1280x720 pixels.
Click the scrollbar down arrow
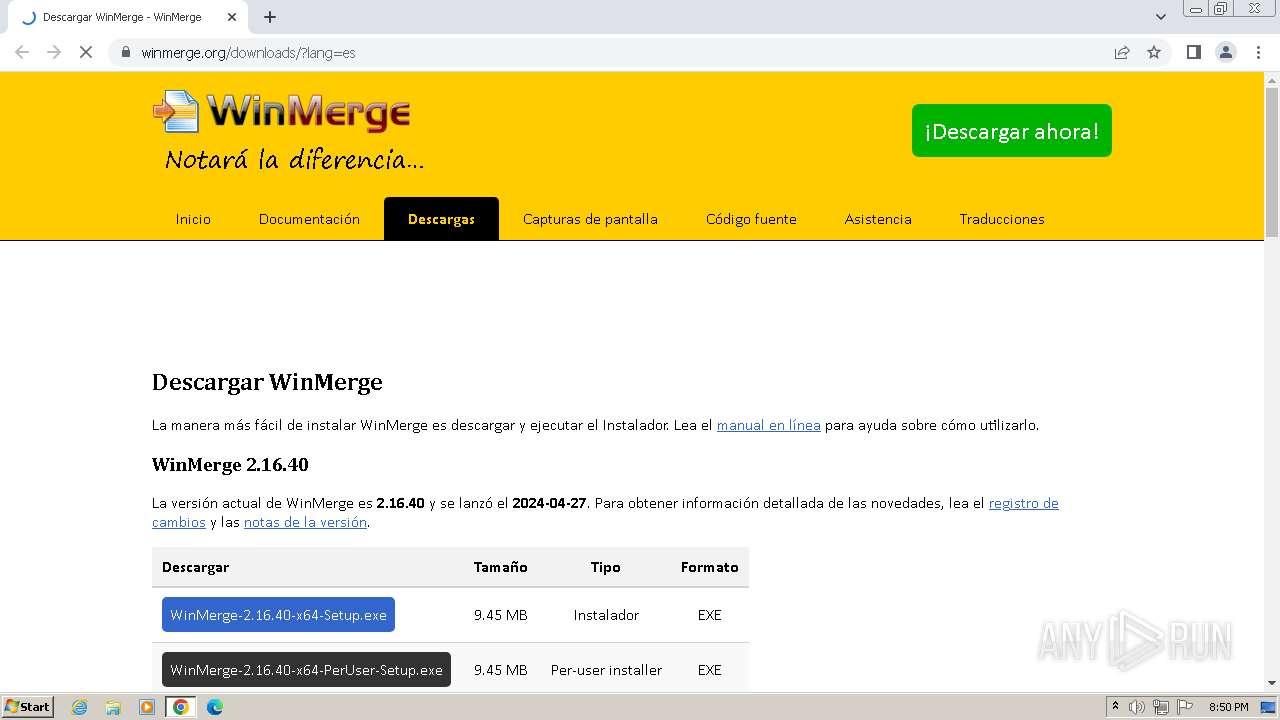pos(1272,683)
